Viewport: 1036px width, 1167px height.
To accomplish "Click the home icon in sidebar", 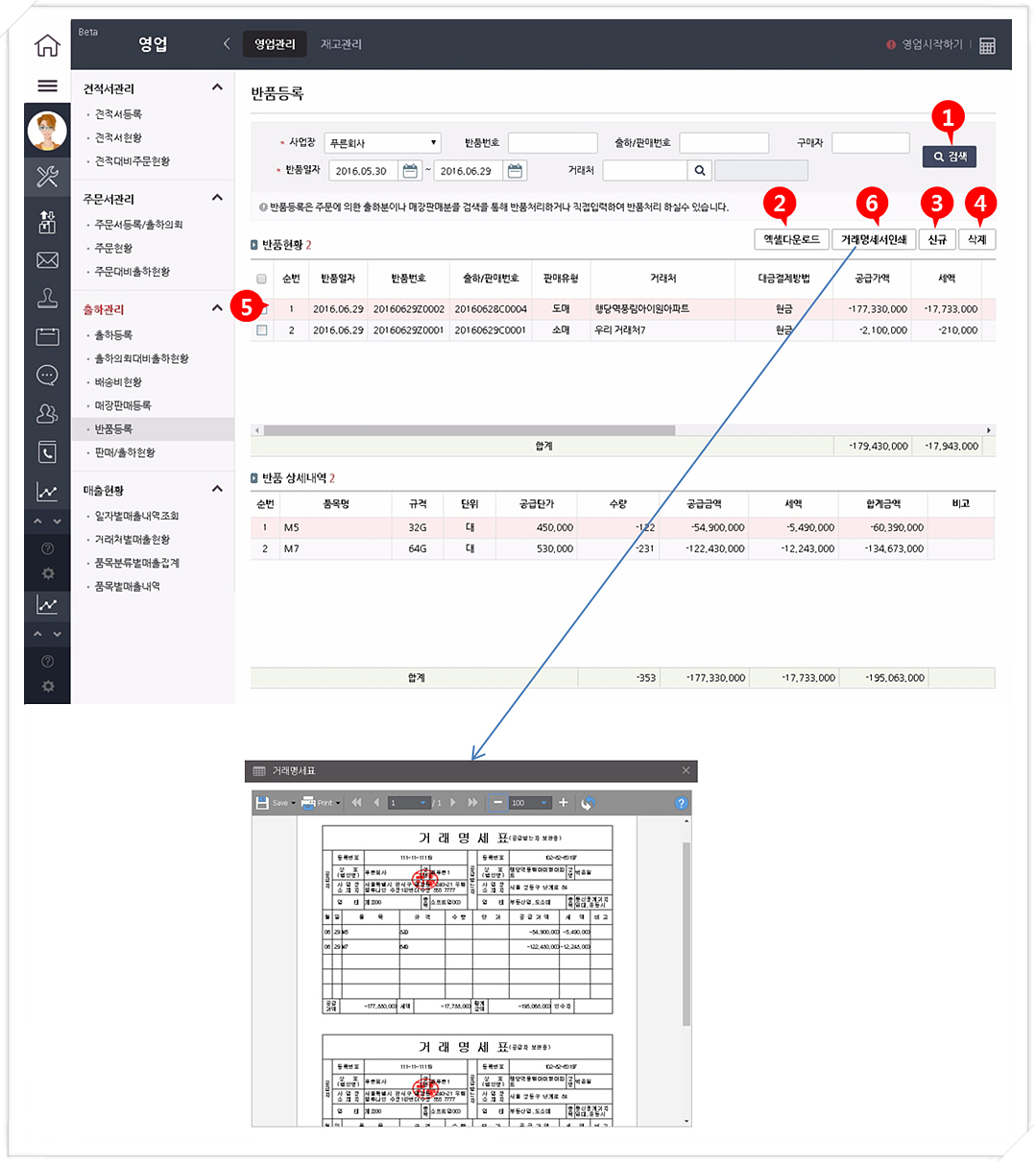I will point(47,45).
